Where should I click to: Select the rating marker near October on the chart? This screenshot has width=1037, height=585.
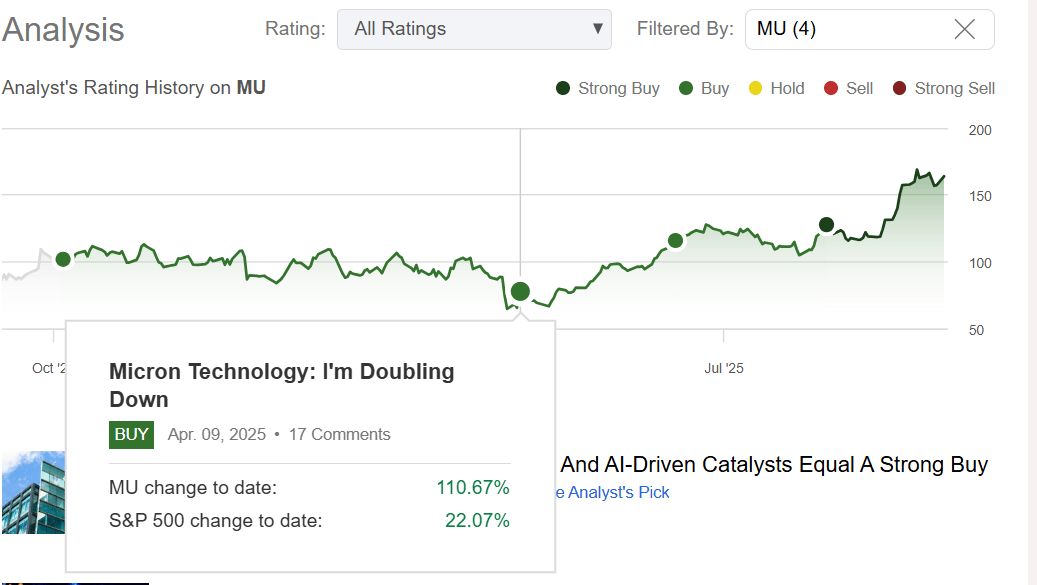click(62, 259)
